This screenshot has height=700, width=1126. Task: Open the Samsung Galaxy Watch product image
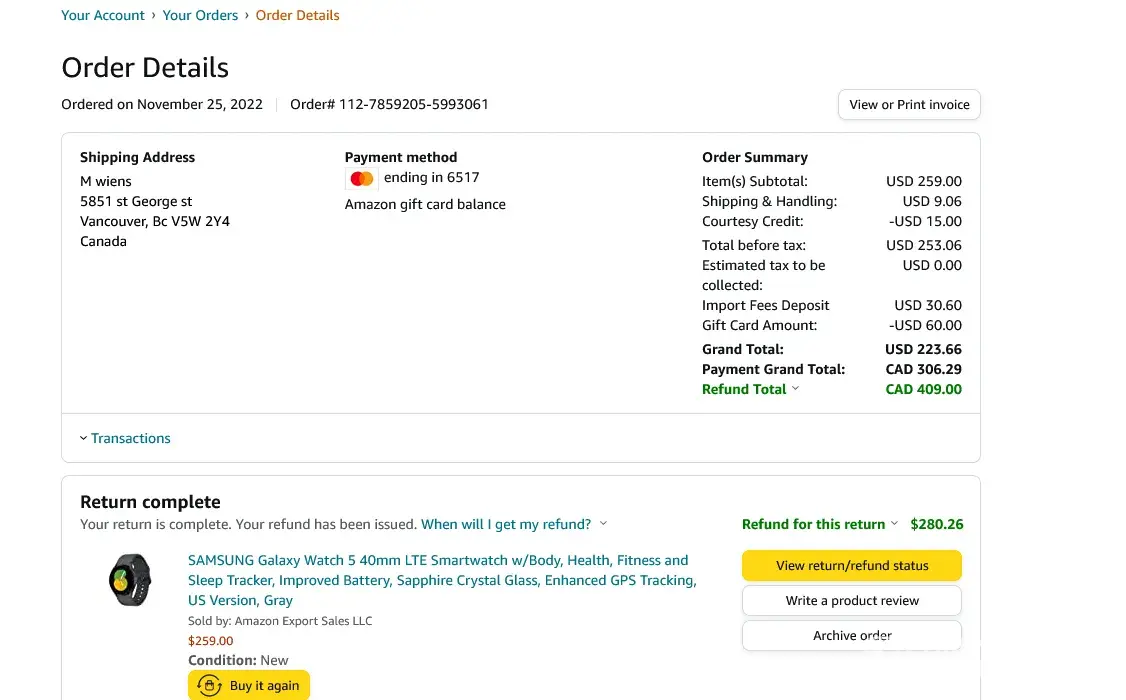130,580
